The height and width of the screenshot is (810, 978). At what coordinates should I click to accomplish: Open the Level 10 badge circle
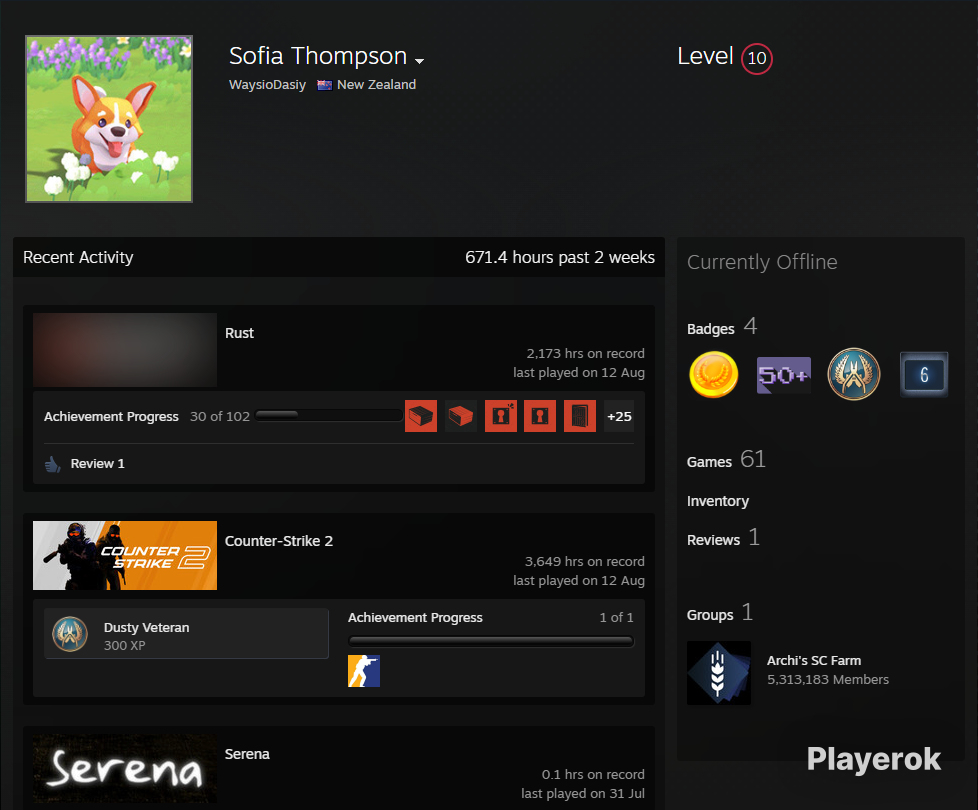point(757,59)
